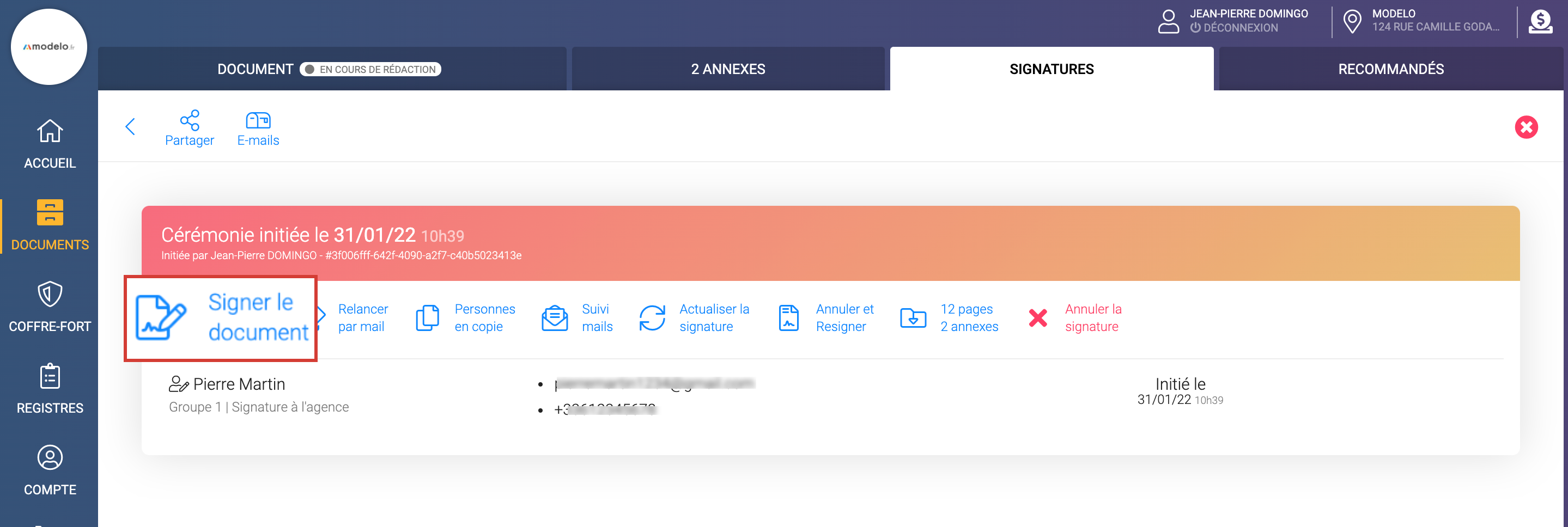Go to Accueil home in sidebar

point(50,144)
